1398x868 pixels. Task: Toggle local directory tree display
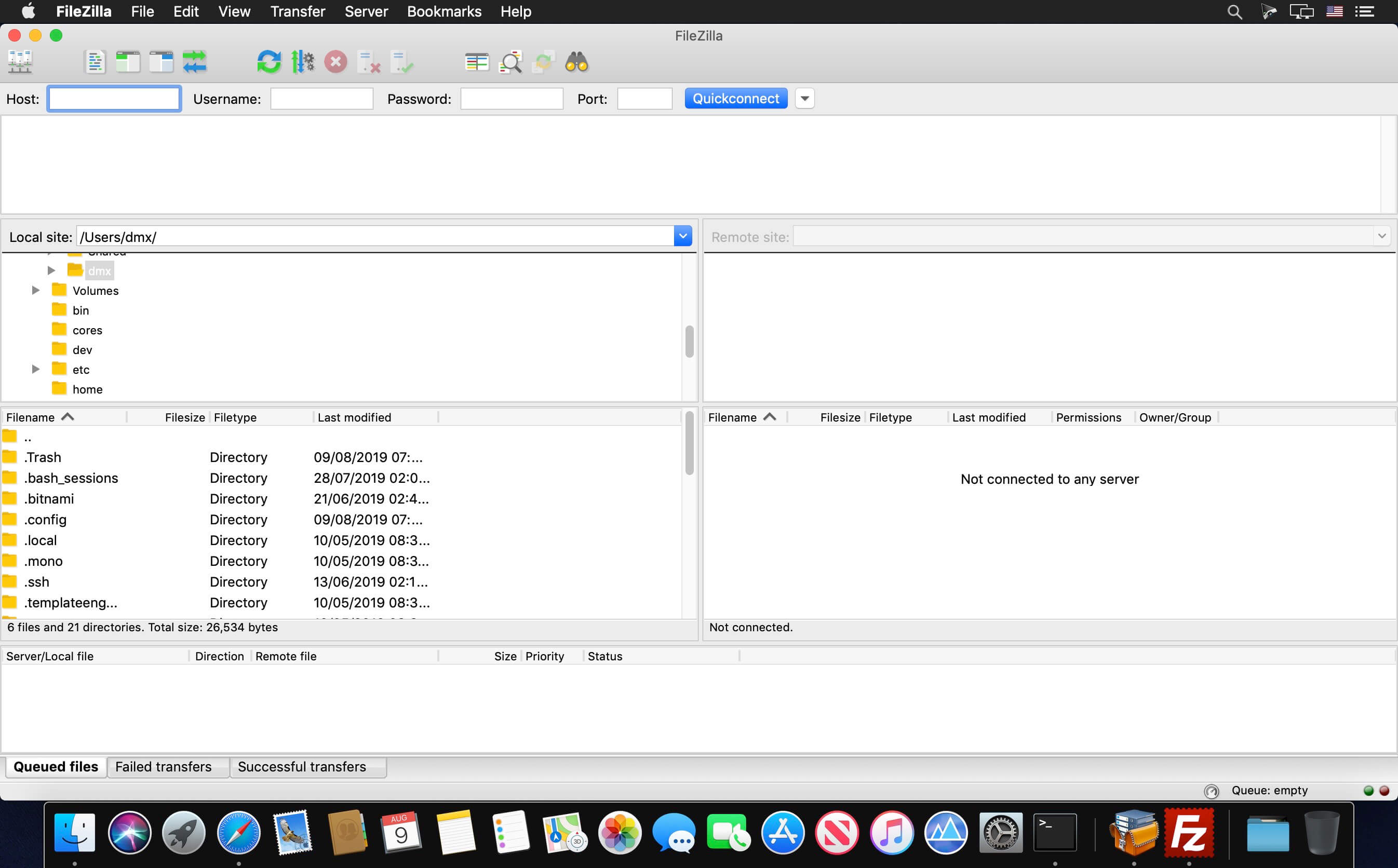128,61
